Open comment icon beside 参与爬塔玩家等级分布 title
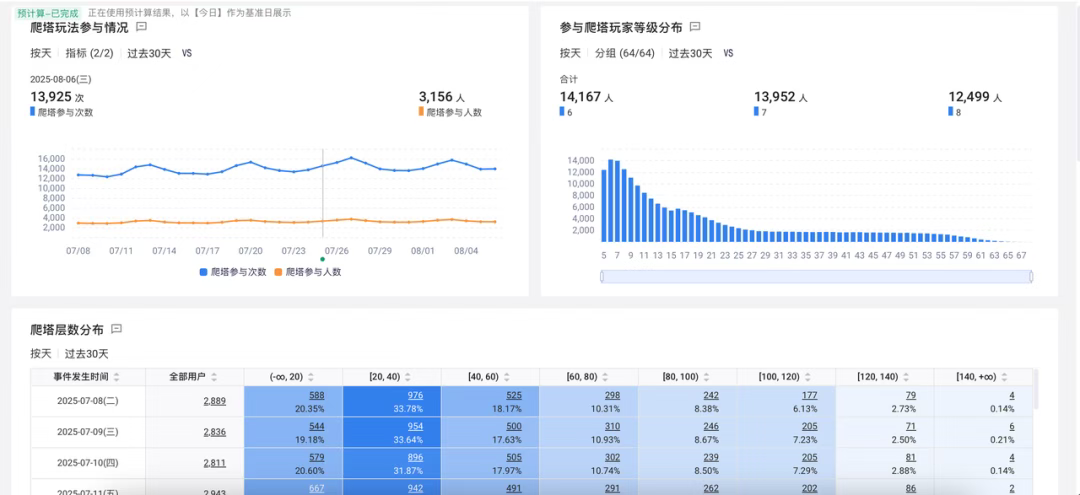 tap(695, 28)
